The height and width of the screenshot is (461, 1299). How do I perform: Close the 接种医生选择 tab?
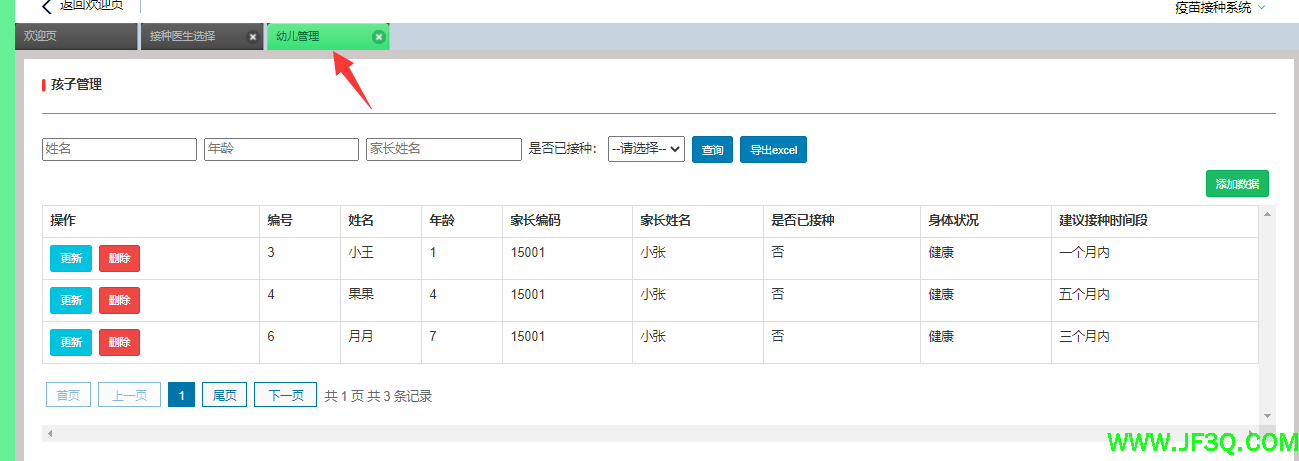253,37
